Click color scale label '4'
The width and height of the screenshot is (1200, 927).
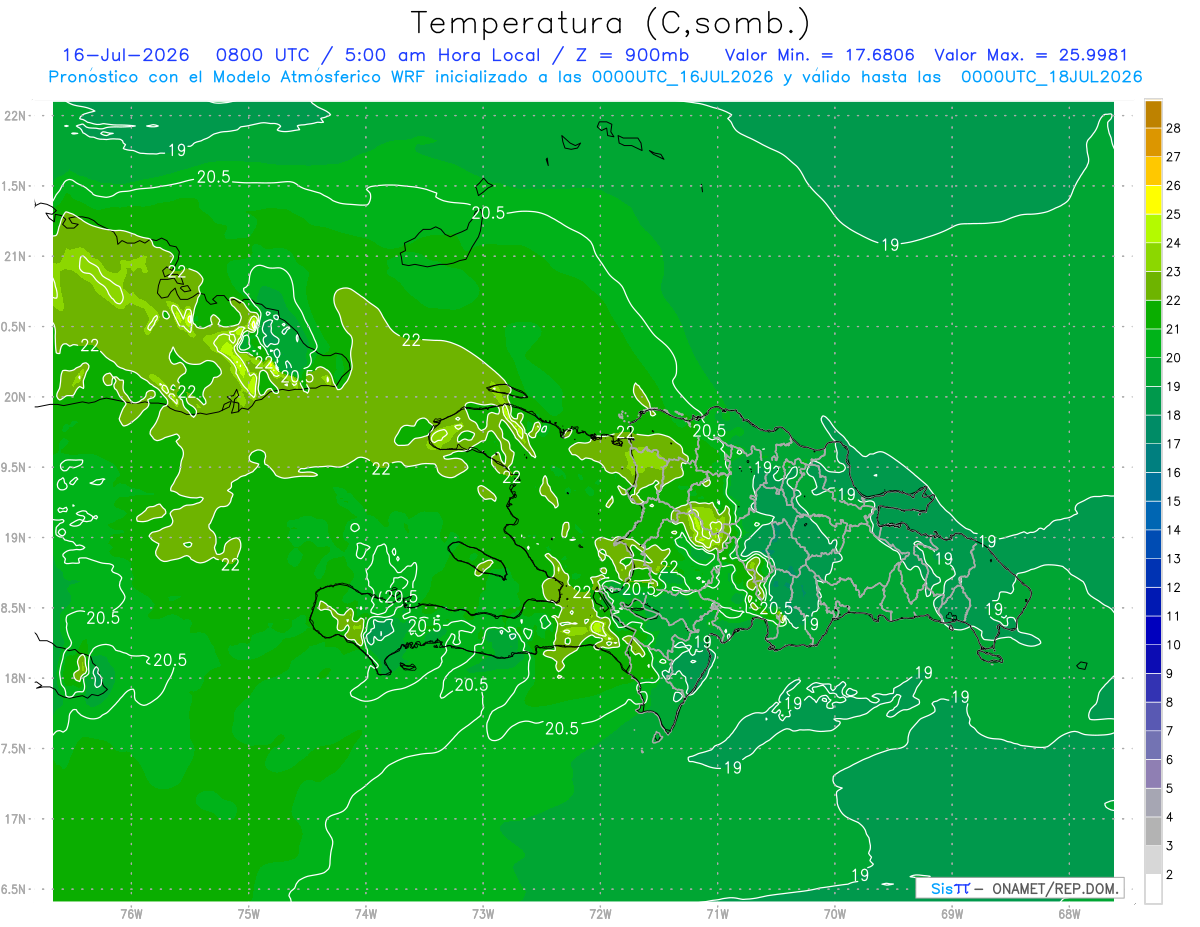click(x=1170, y=817)
